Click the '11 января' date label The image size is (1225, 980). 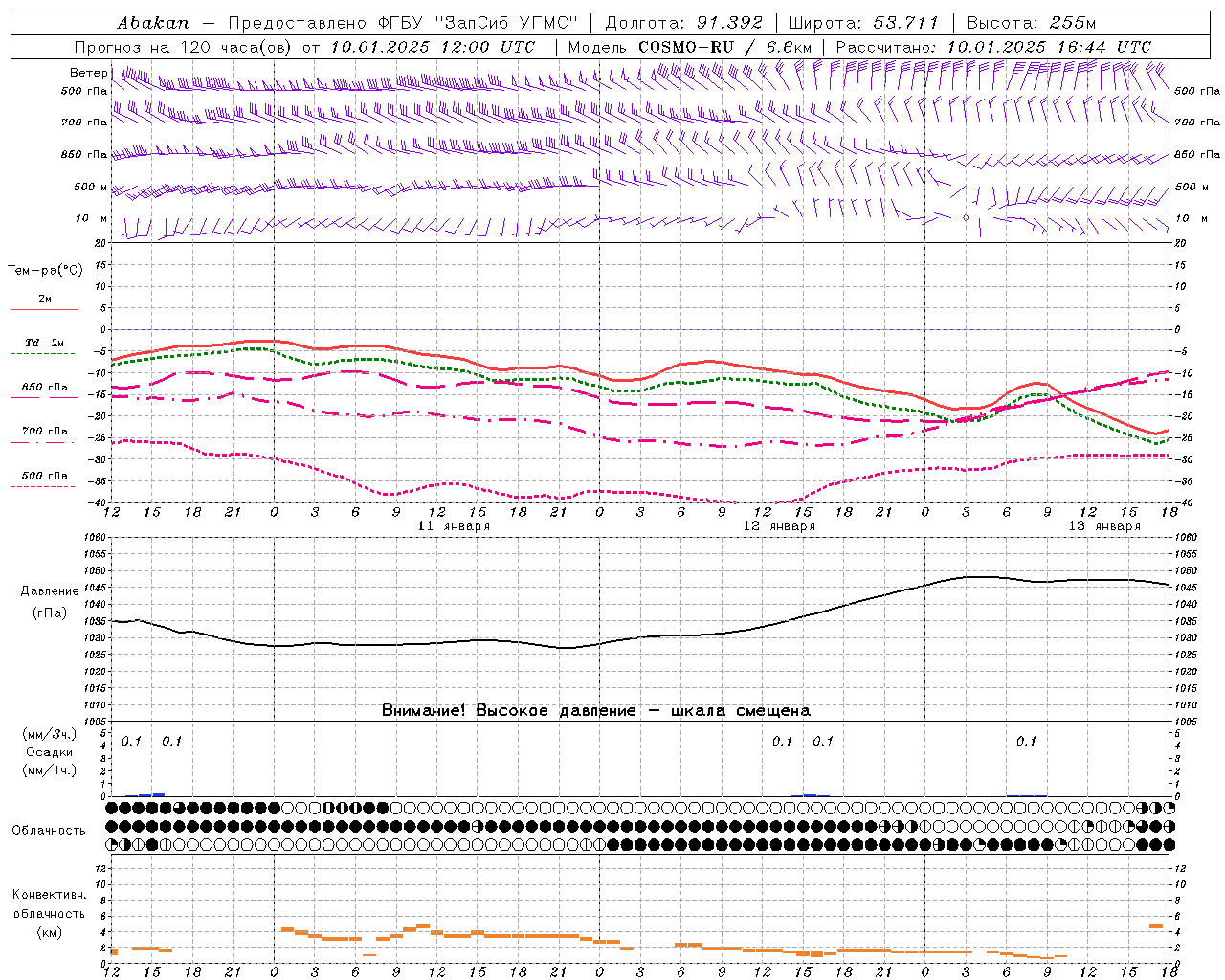[454, 526]
